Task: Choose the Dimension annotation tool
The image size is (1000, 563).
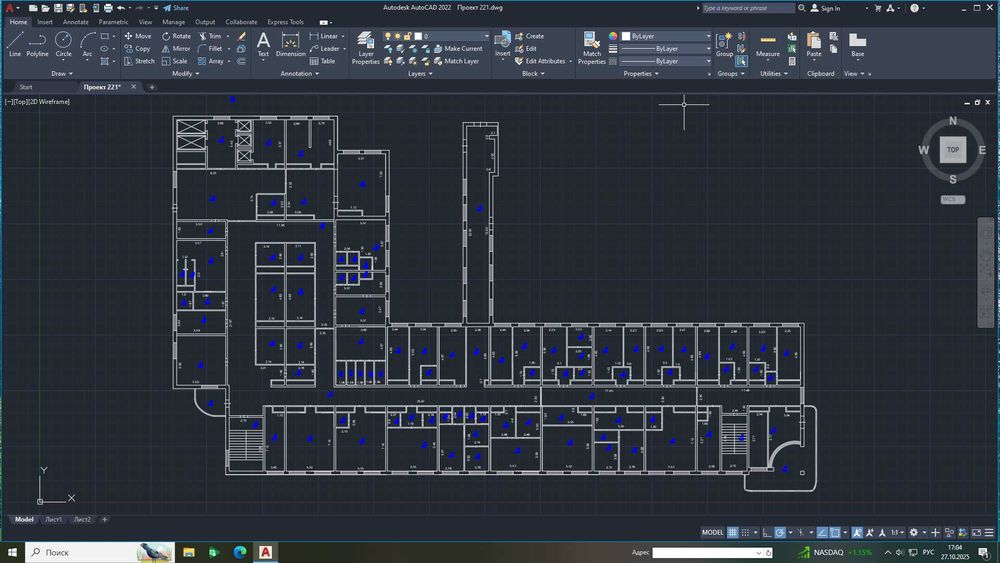Action: click(291, 44)
